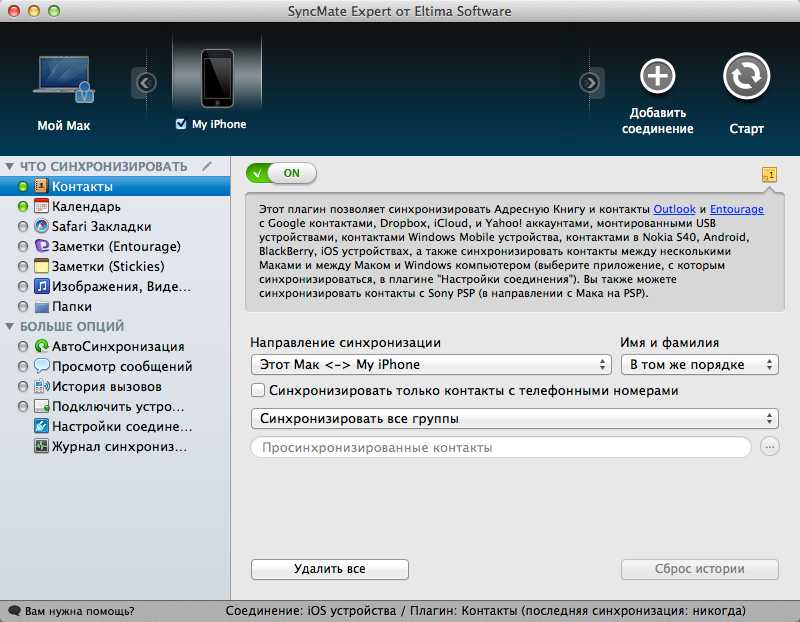Open the Outlook link
The height and width of the screenshot is (622, 800).
[x=674, y=209]
